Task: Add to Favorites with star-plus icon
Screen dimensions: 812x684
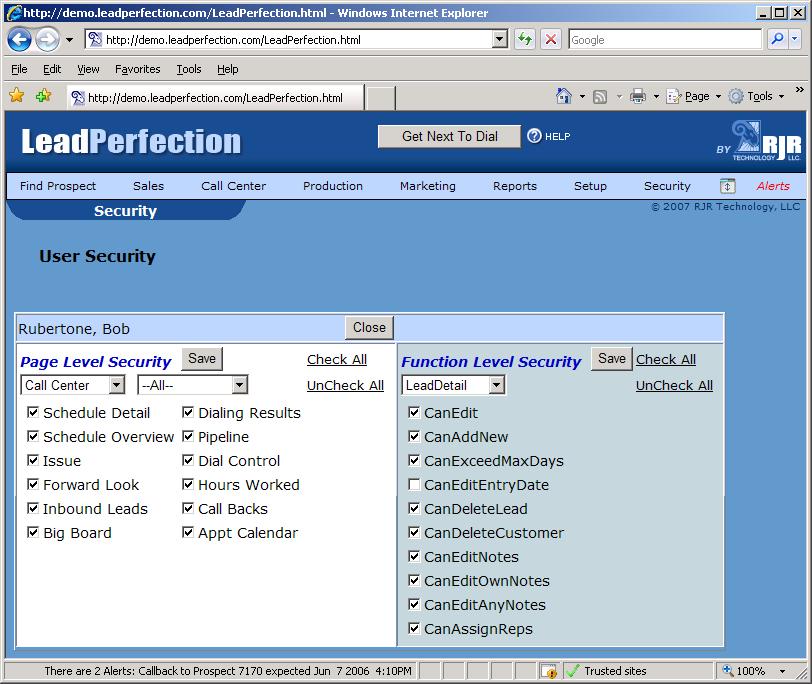Action: point(44,96)
